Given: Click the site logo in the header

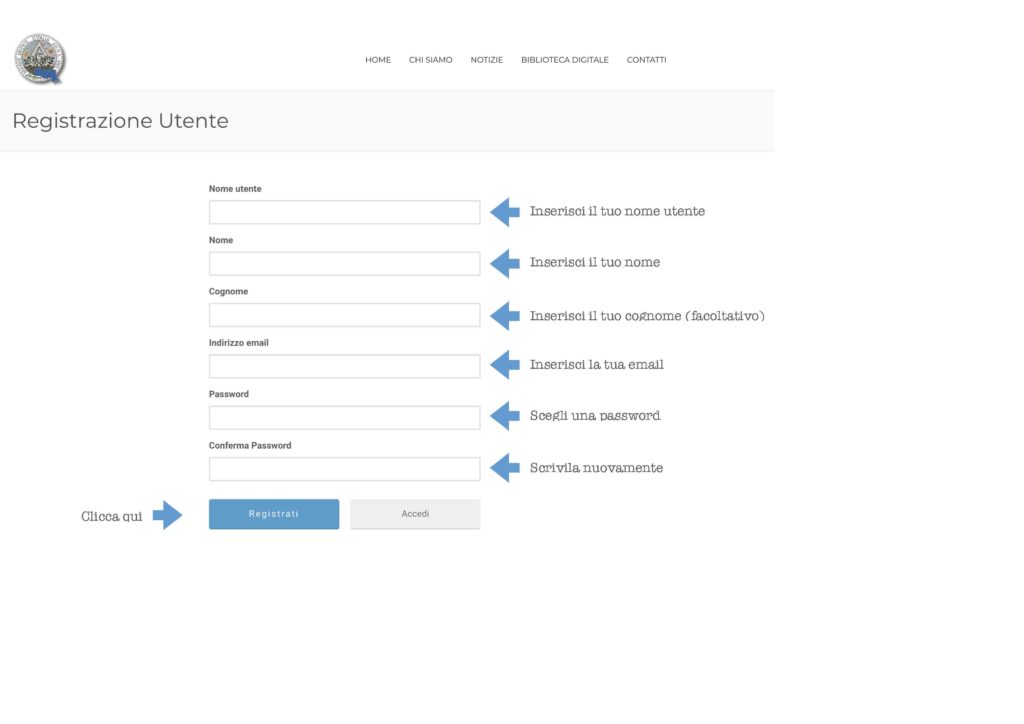Looking at the screenshot, I should (40, 59).
